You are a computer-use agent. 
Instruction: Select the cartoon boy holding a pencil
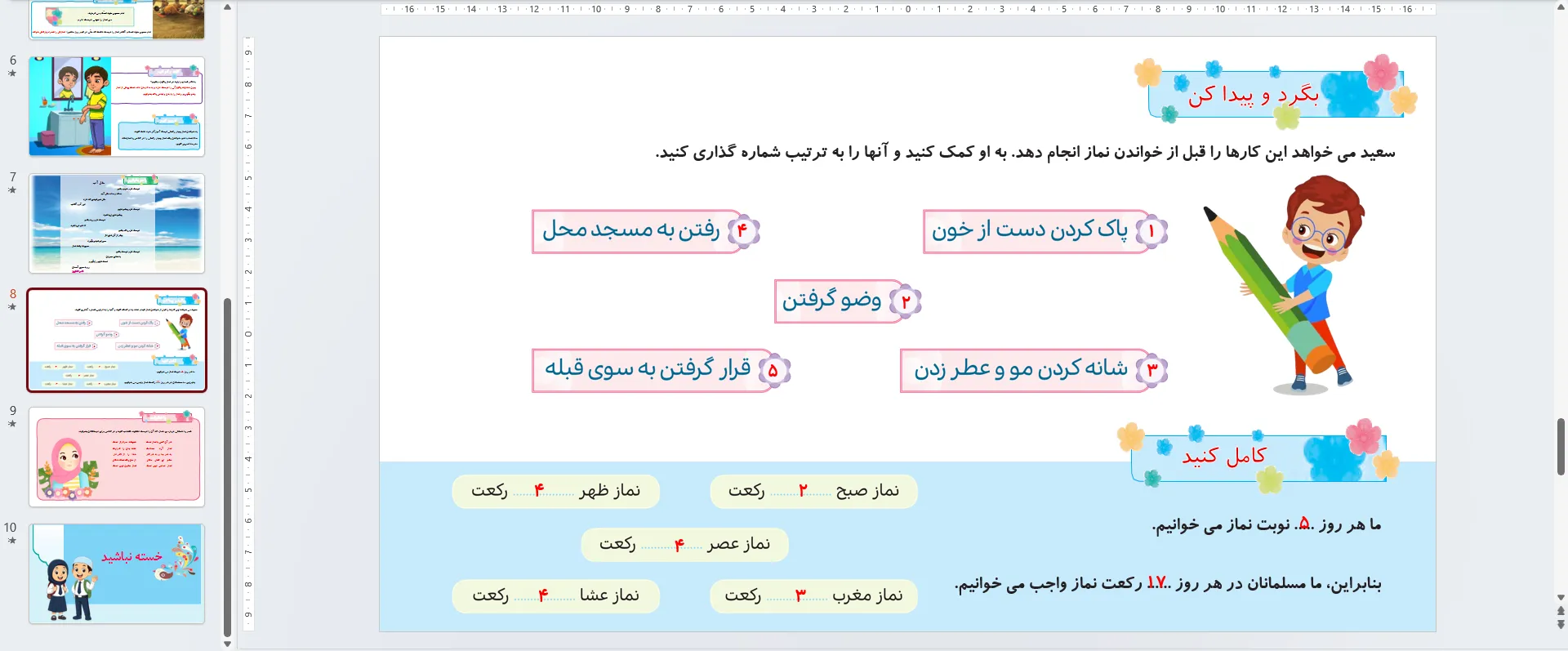(1285, 284)
